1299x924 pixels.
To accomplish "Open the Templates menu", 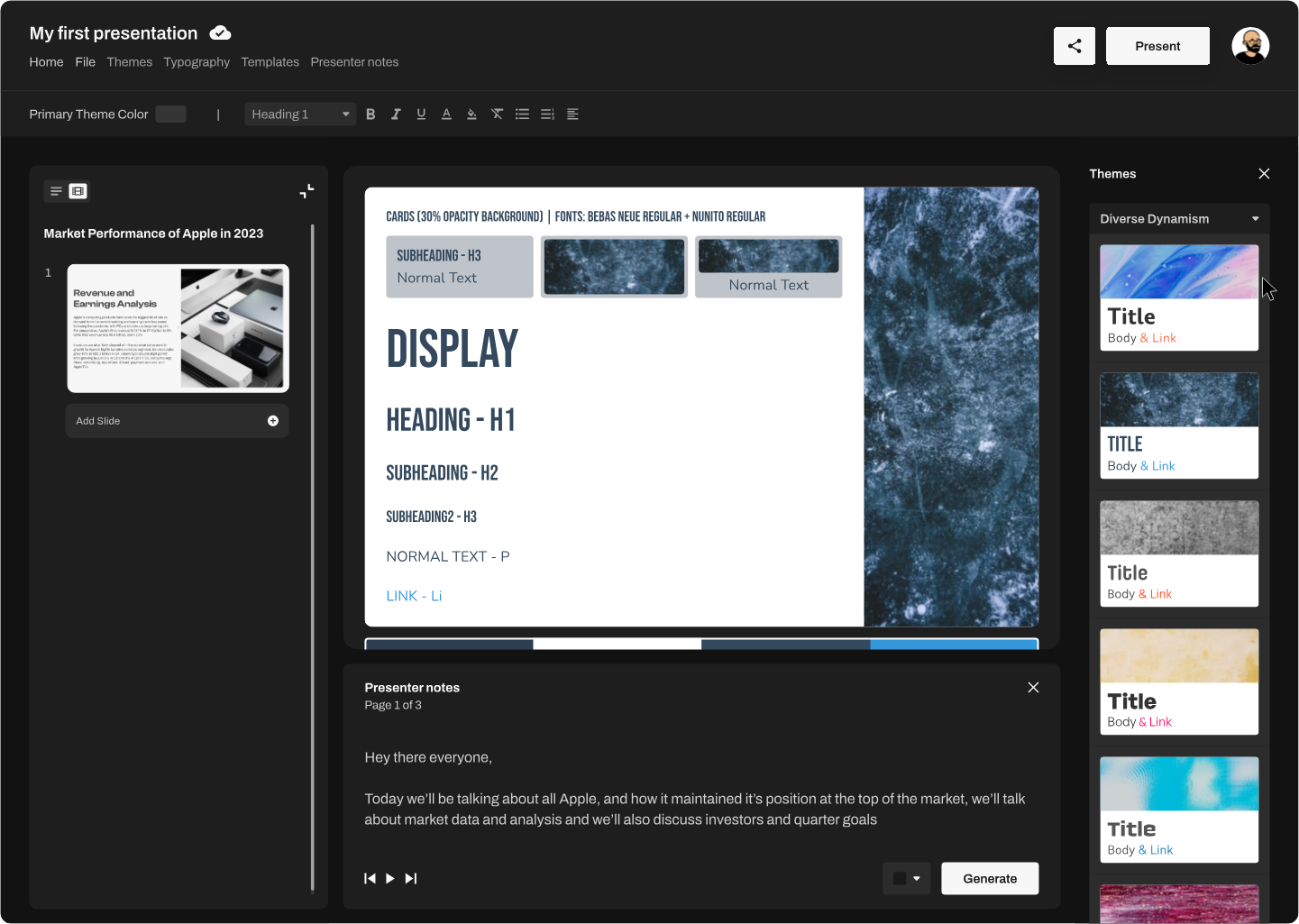I will 270,62.
